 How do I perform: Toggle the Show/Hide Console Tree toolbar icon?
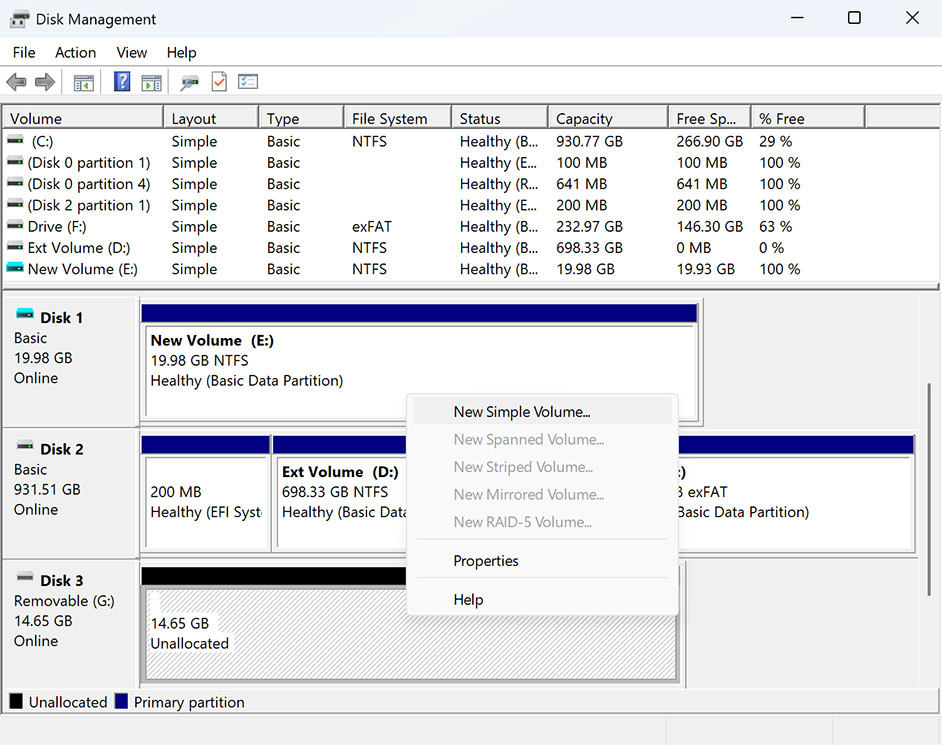pyautogui.click(x=83, y=81)
